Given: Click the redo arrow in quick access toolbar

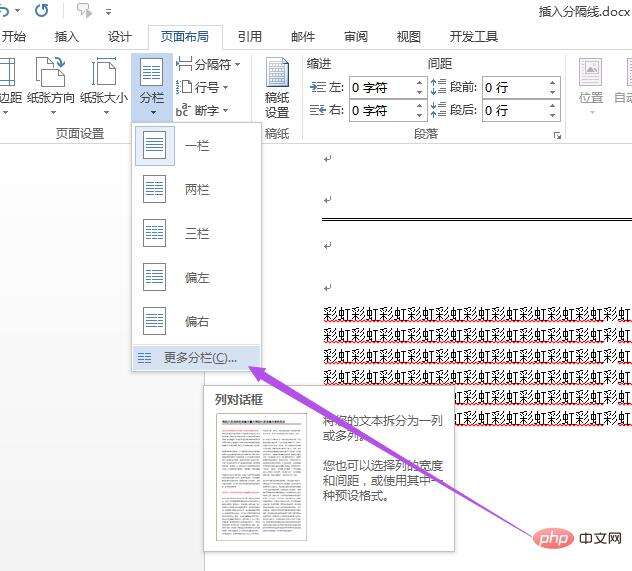Looking at the screenshot, I should tap(41, 11).
